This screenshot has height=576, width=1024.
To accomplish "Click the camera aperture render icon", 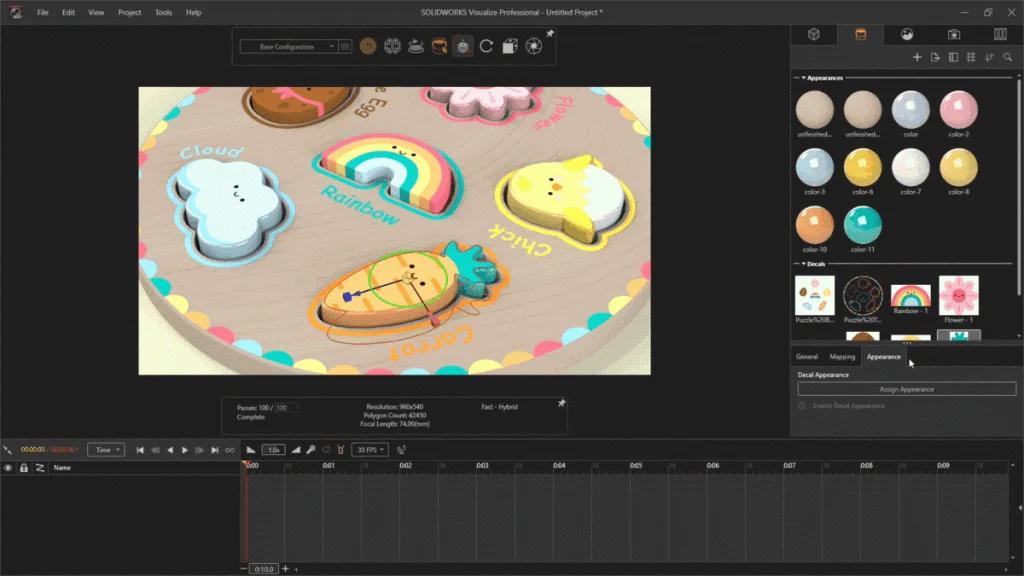I will pos(533,46).
